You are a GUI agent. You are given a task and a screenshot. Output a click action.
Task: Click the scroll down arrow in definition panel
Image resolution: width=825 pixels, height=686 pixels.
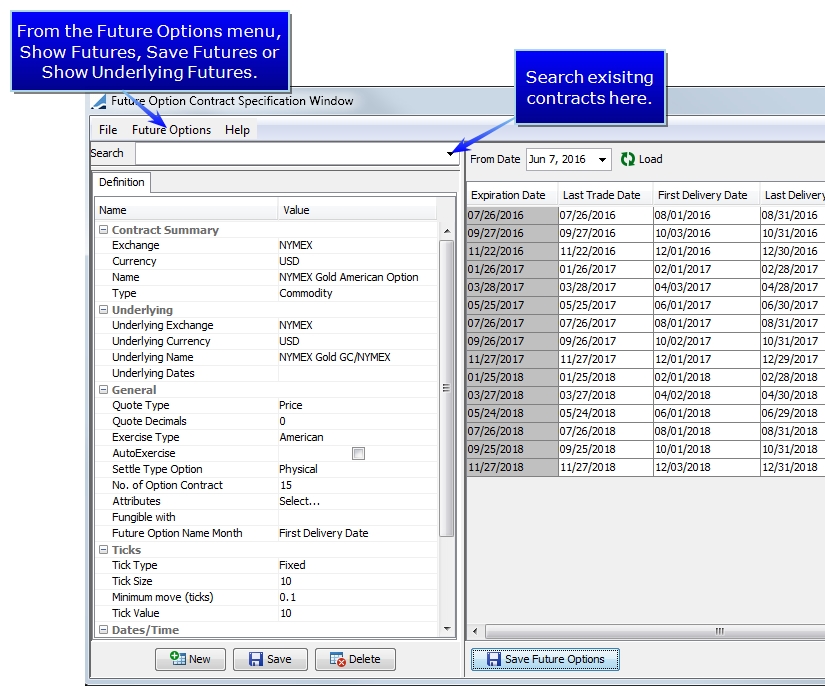click(447, 629)
